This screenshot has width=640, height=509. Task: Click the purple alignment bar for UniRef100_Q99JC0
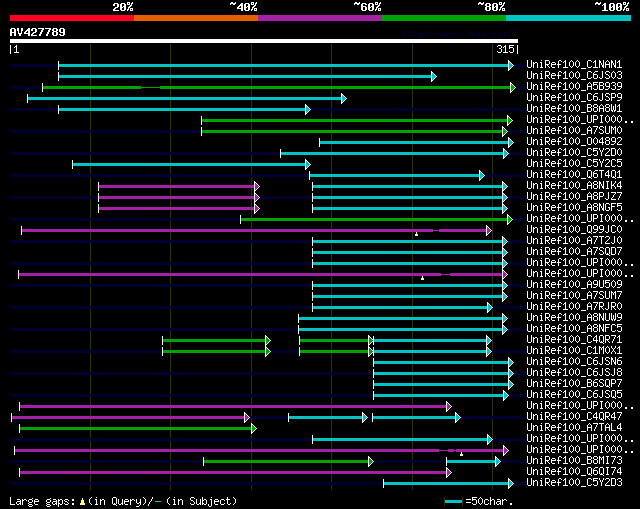(256, 231)
